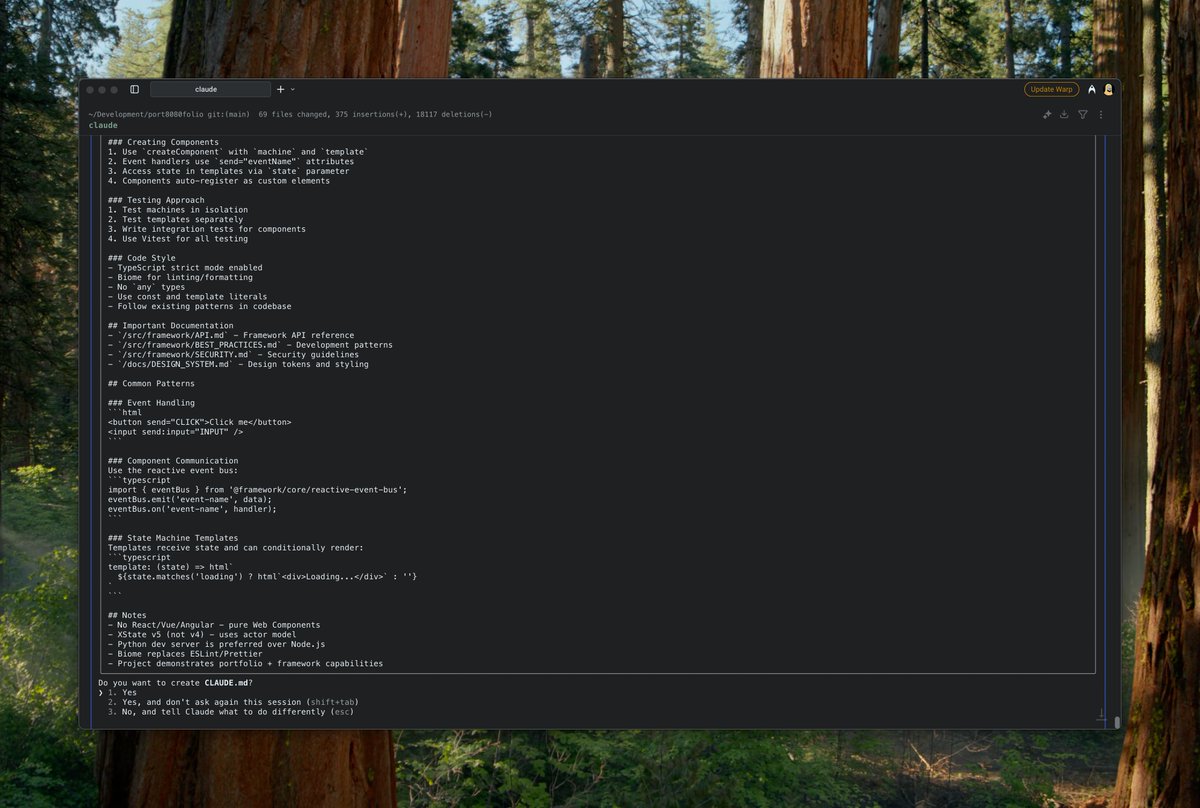This screenshot has height=808, width=1200.
Task: Click 'Do you want to create CLAUDE.md?' prompt
Action: (x=175, y=683)
